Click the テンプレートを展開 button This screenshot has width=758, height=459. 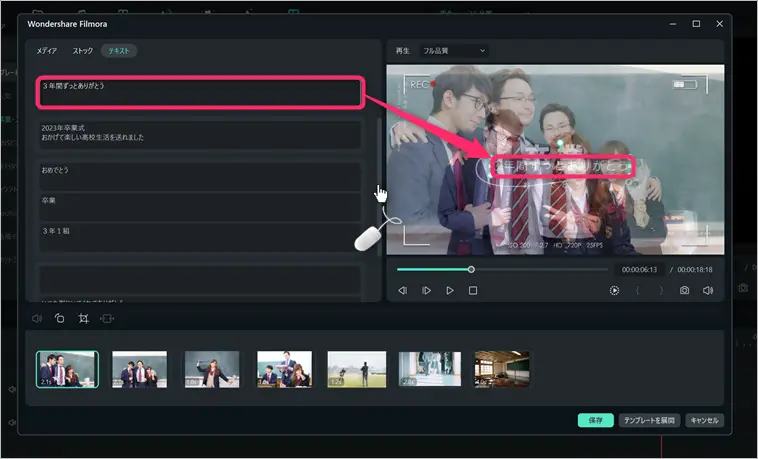pos(649,420)
